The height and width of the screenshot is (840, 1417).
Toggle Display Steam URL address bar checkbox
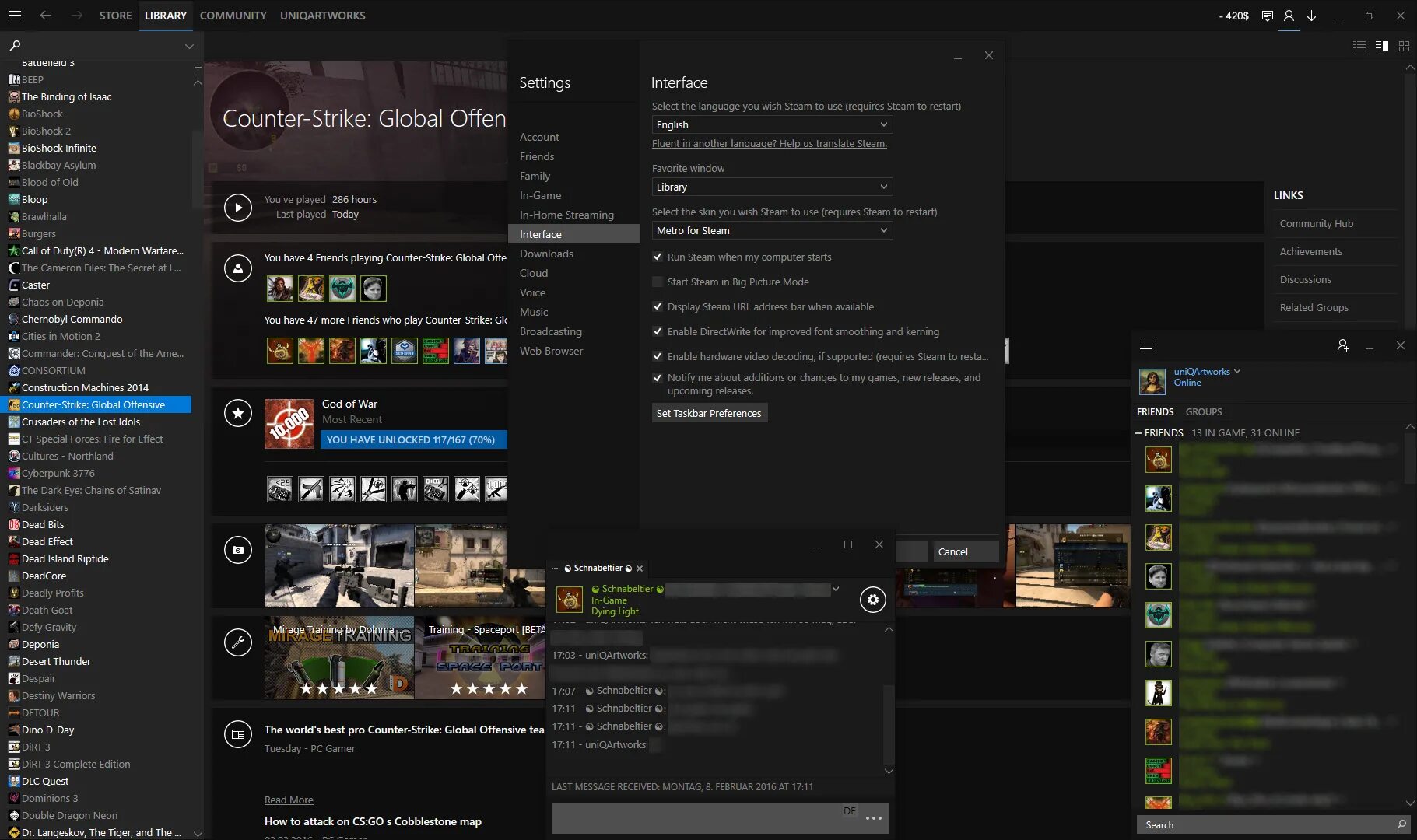click(x=658, y=306)
